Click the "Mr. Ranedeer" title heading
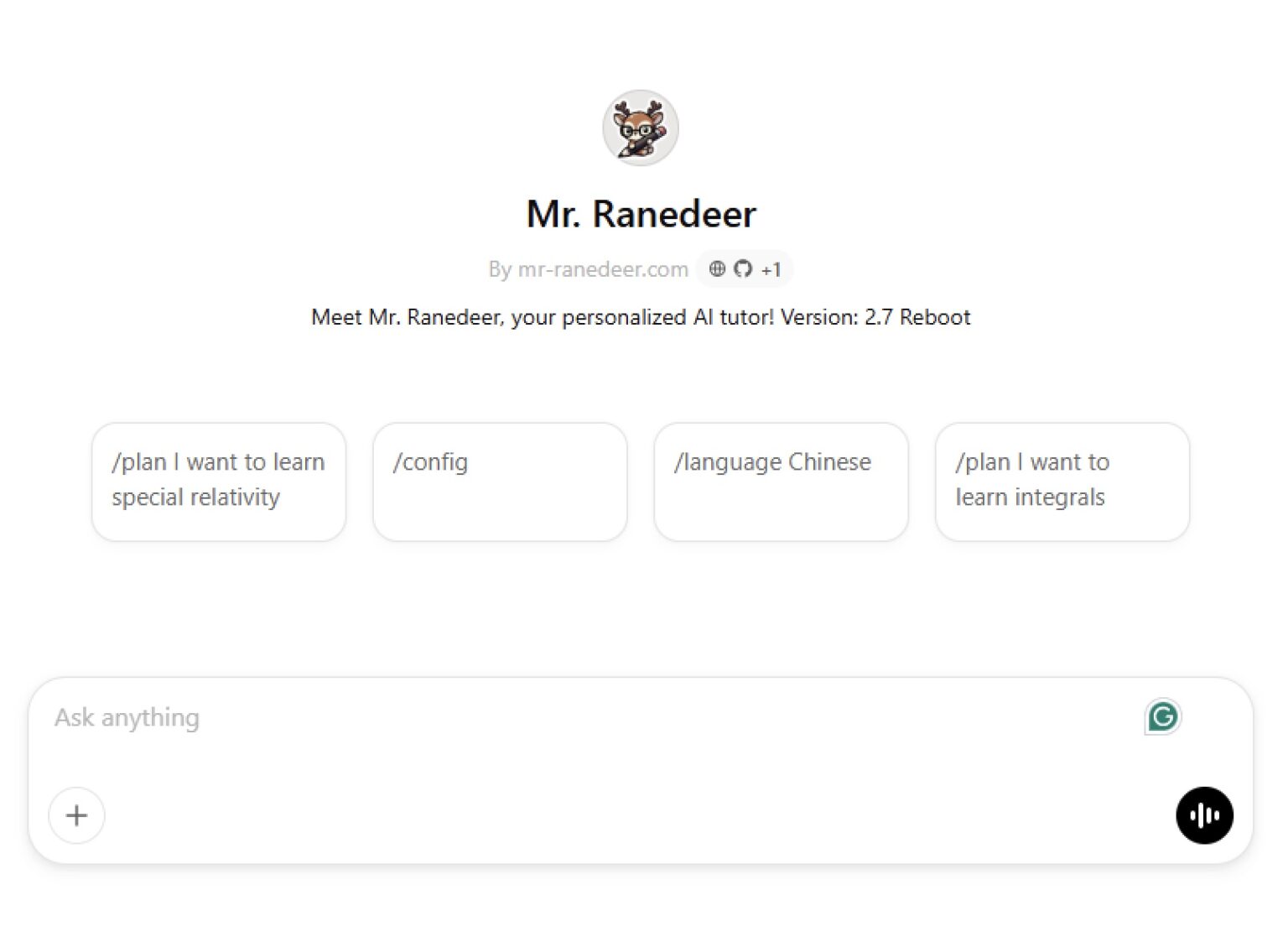 pyautogui.click(x=641, y=214)
